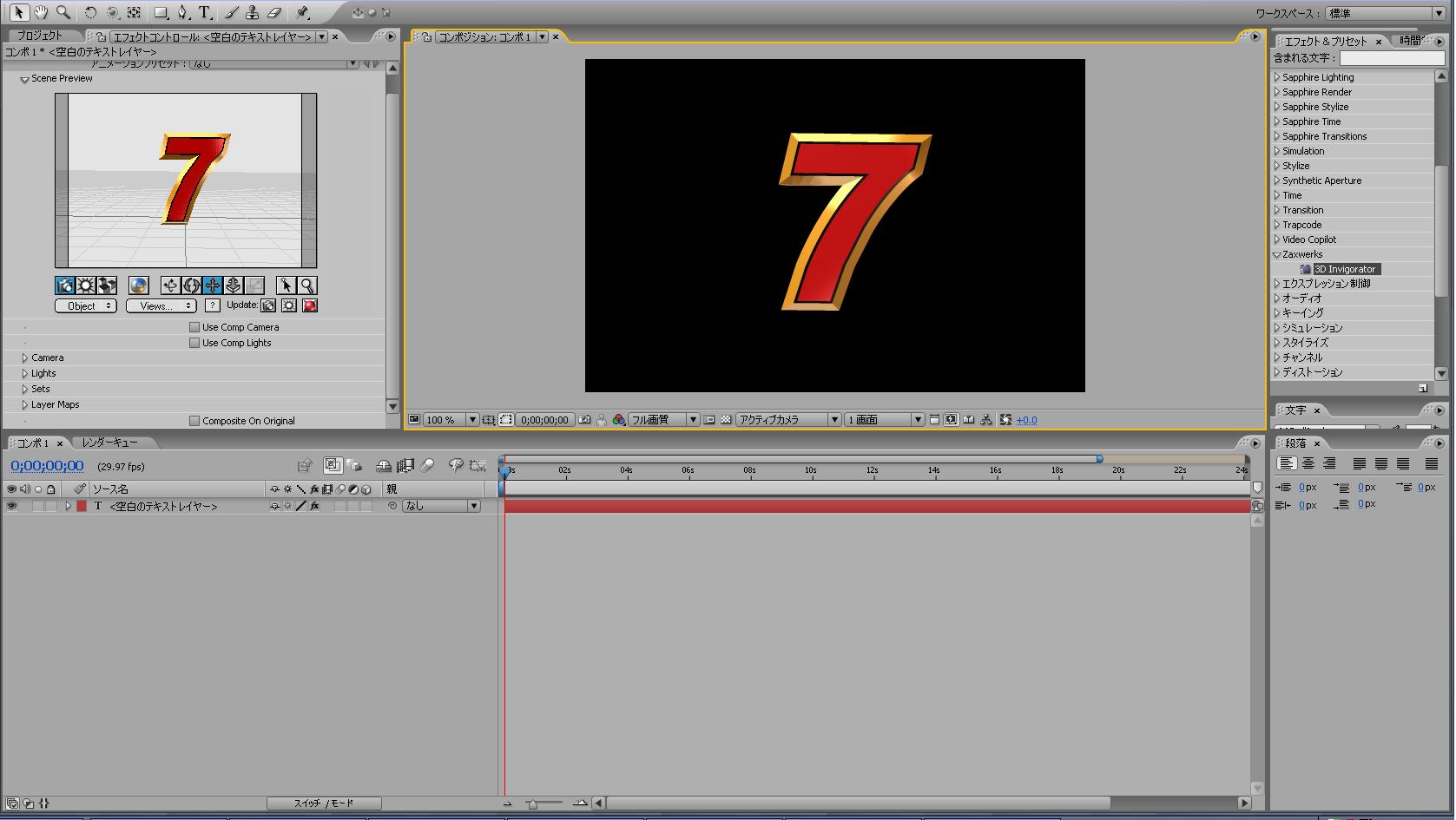
Task: Switch to the レンダーキュー tab
Action: coord(109,443)
